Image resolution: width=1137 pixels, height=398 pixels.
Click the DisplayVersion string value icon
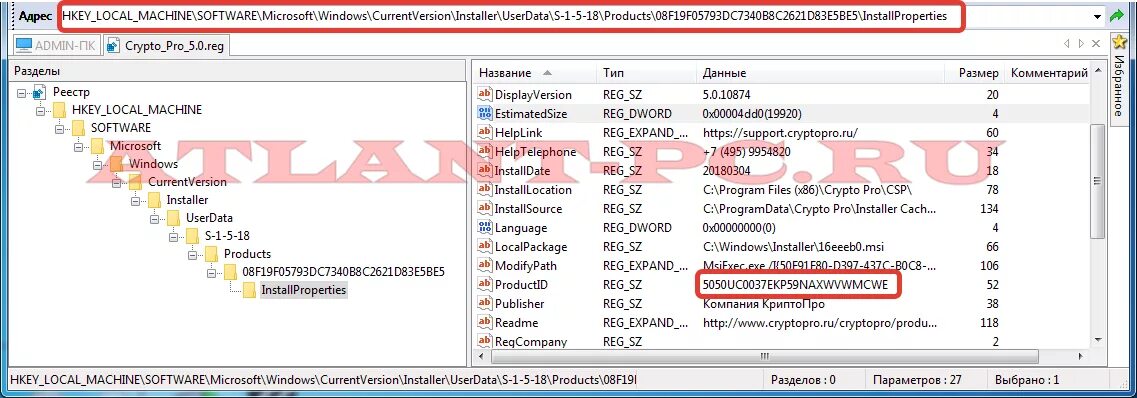click(x=484, y=94)
